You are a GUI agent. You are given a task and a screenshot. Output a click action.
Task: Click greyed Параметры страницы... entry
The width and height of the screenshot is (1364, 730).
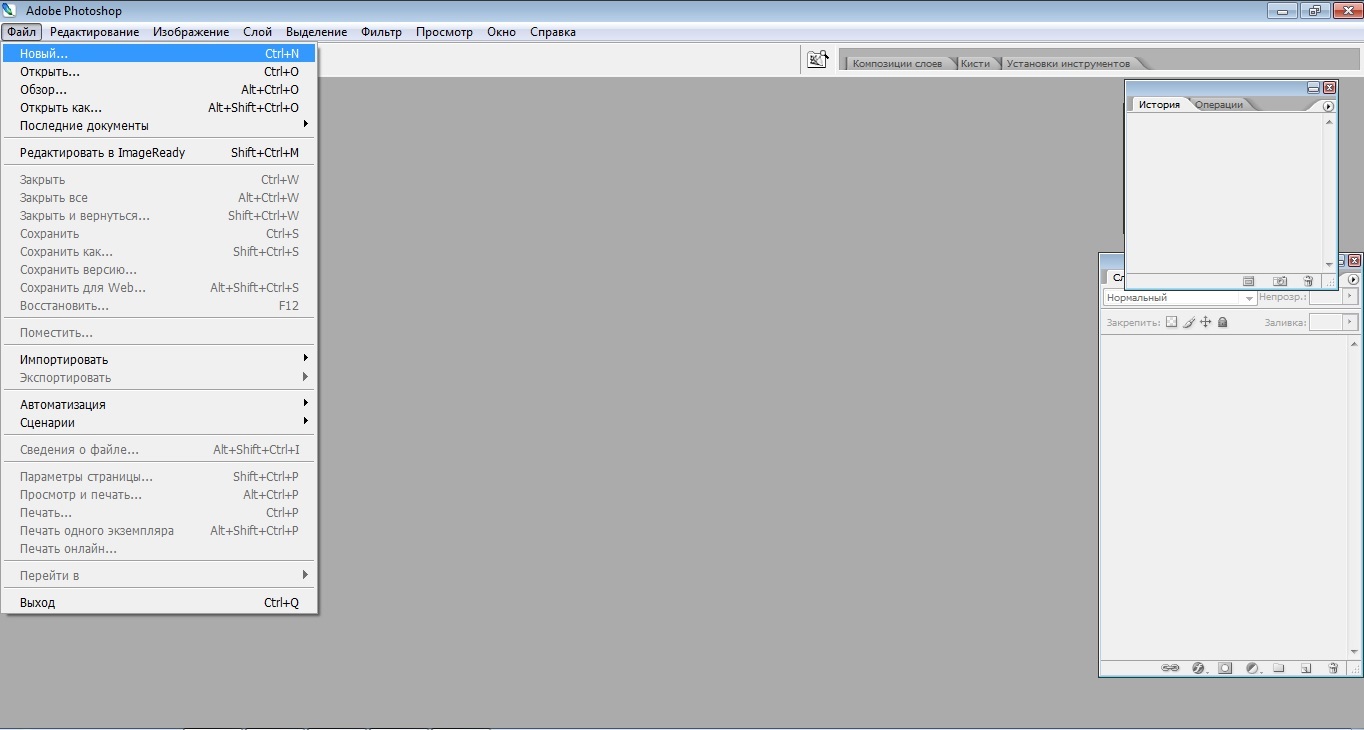[x=160, y=476]
